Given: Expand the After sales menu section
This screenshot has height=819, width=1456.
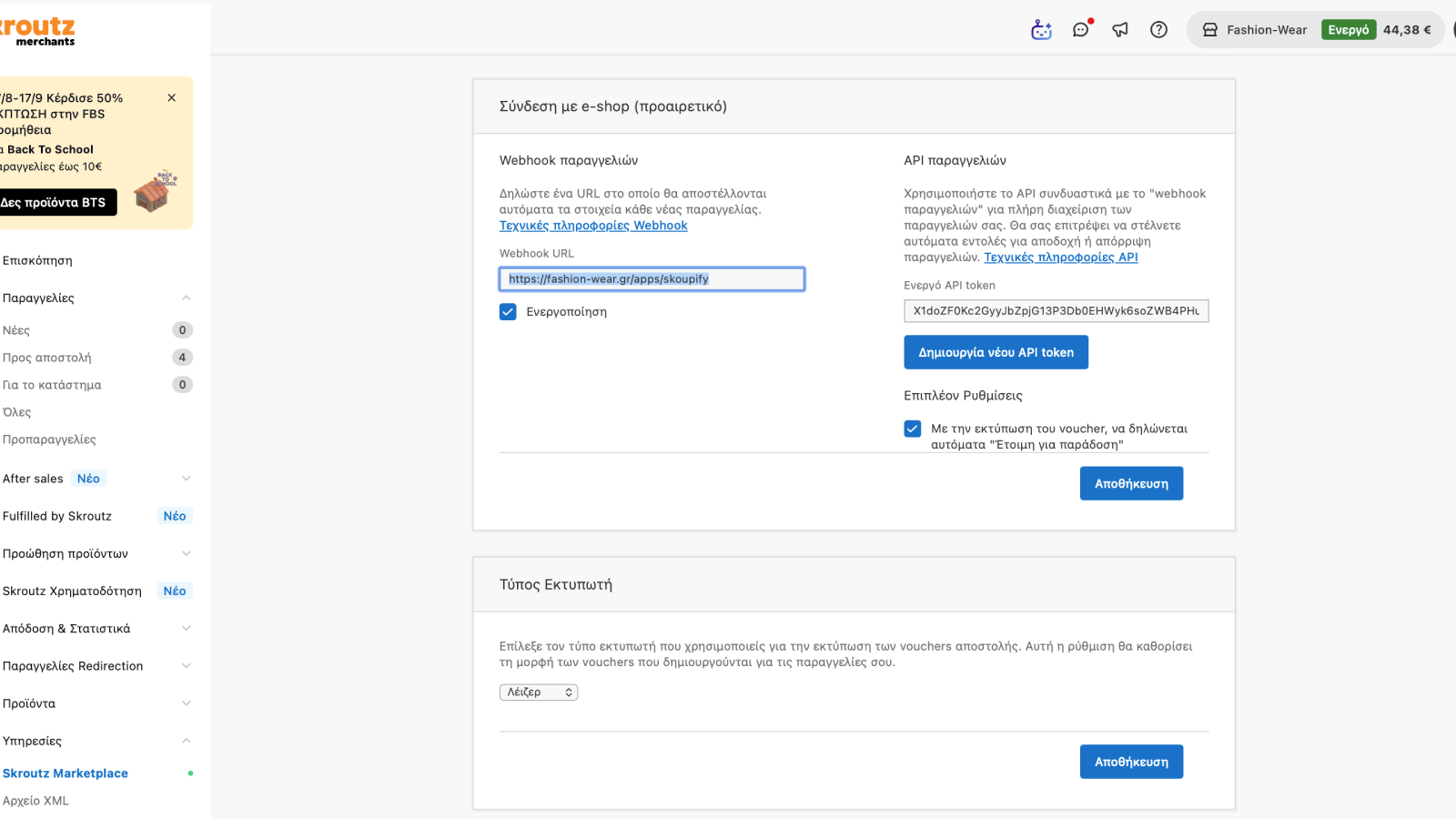Looking at the screenshot, I should (187, 479).
